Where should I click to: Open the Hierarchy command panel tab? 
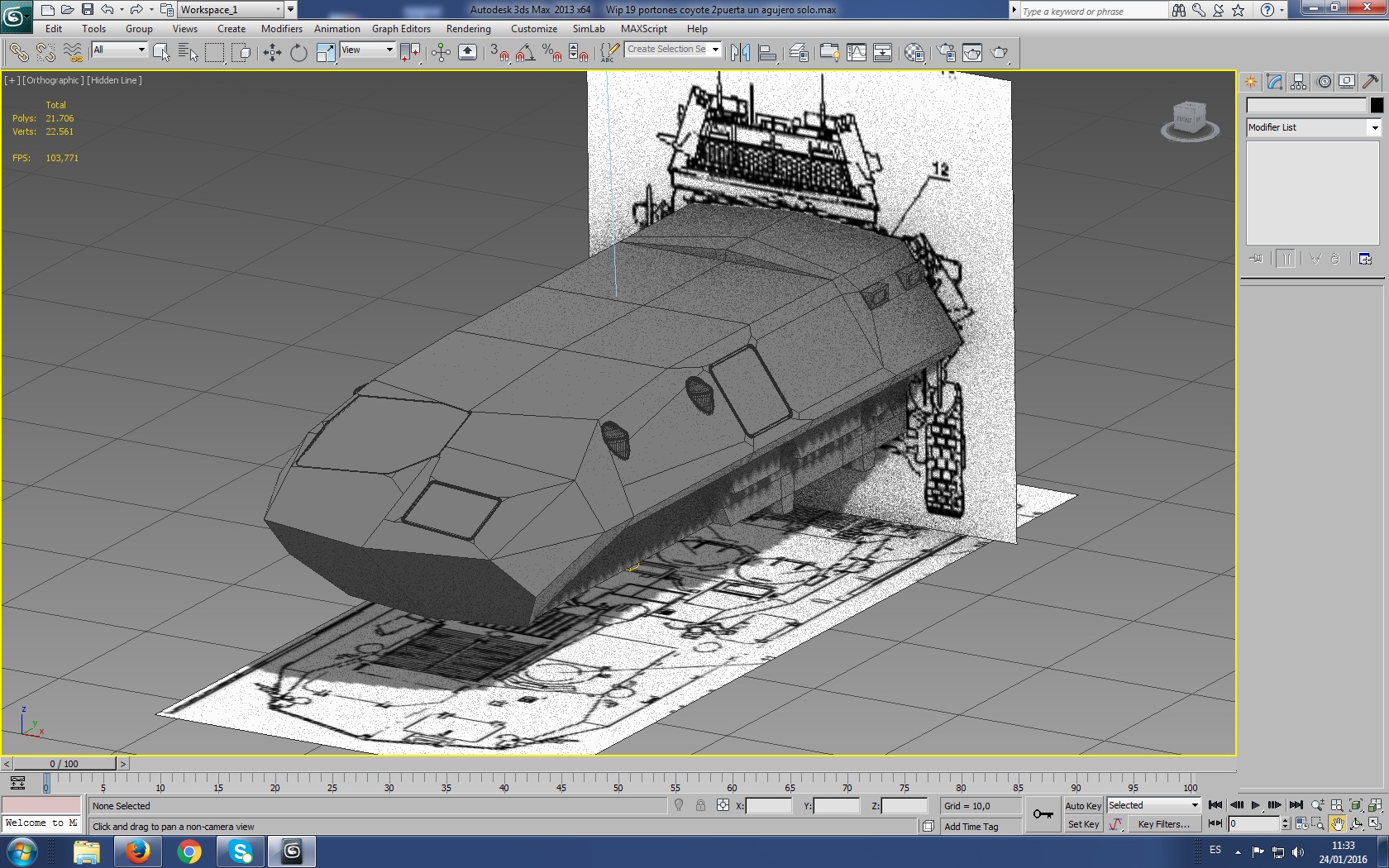[1298, 81]
